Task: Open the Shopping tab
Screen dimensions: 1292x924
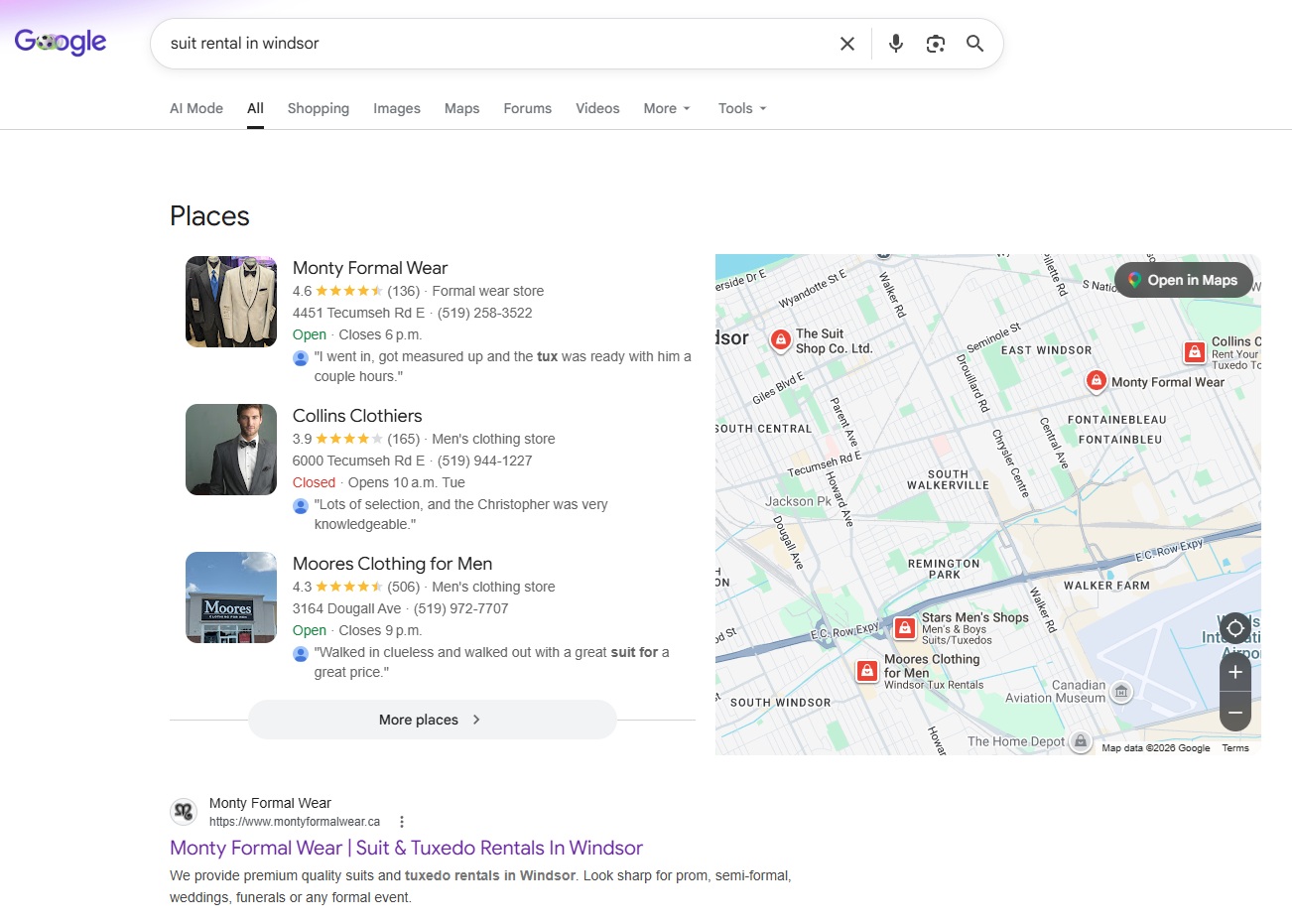Action: [319, 108]
